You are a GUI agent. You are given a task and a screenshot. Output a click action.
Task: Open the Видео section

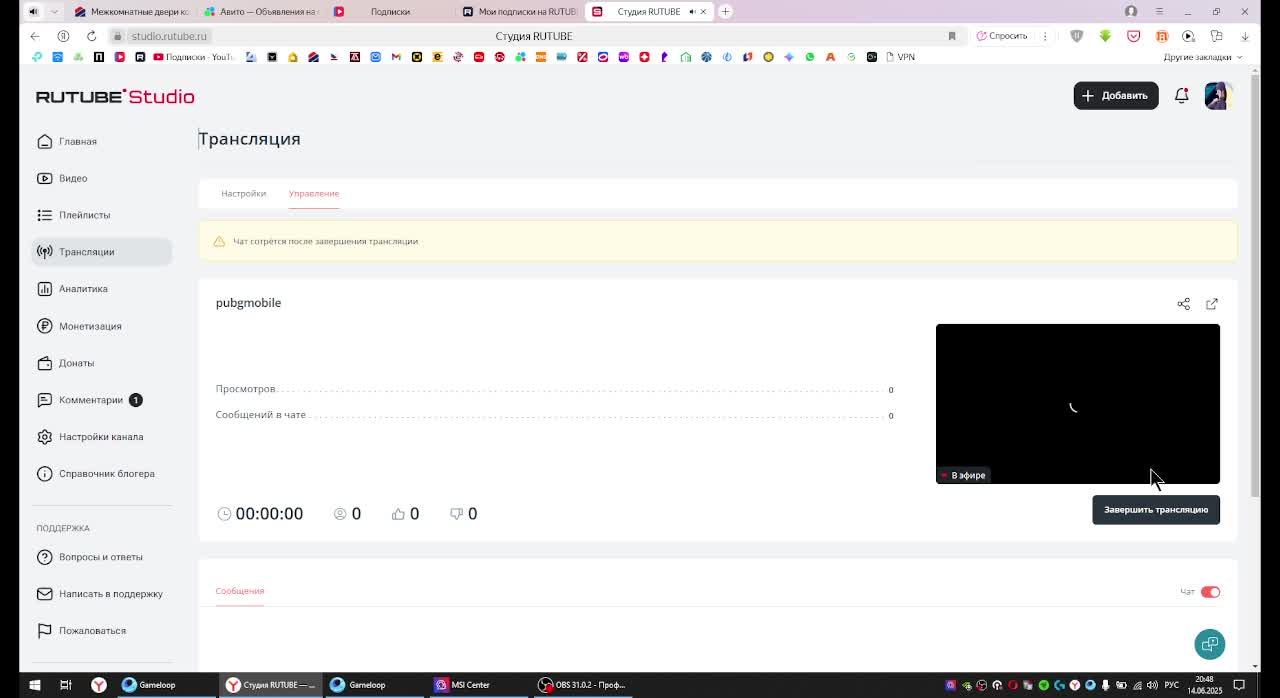pyautogui.click(x=62, y=178)
